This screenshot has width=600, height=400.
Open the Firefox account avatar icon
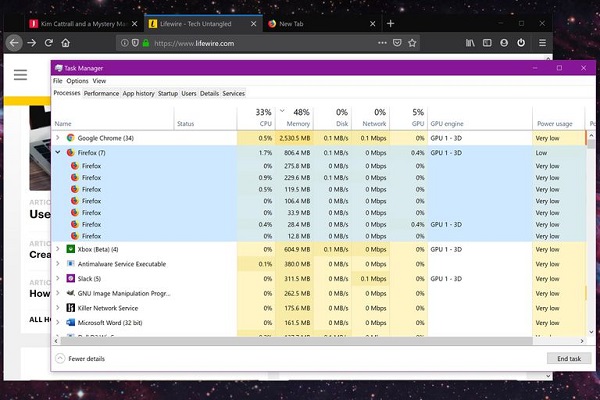pos(504,43)
